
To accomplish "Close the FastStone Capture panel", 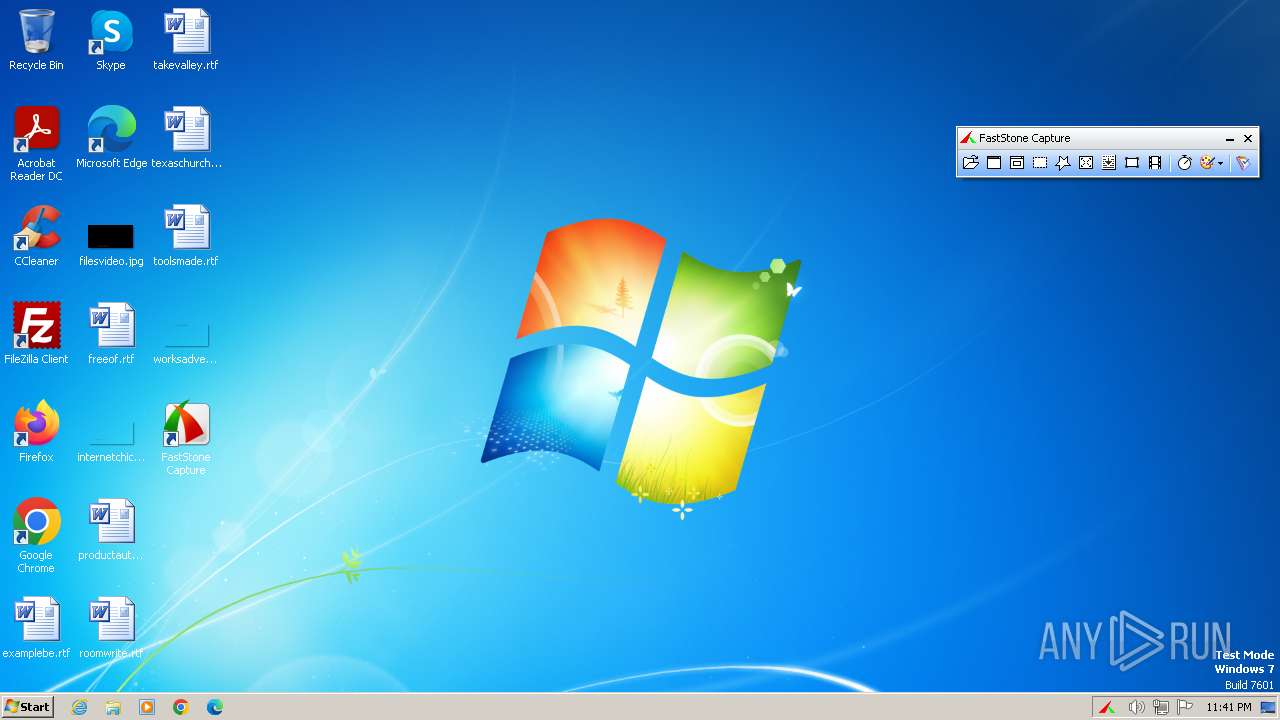I will click(x=1248, y=139).
